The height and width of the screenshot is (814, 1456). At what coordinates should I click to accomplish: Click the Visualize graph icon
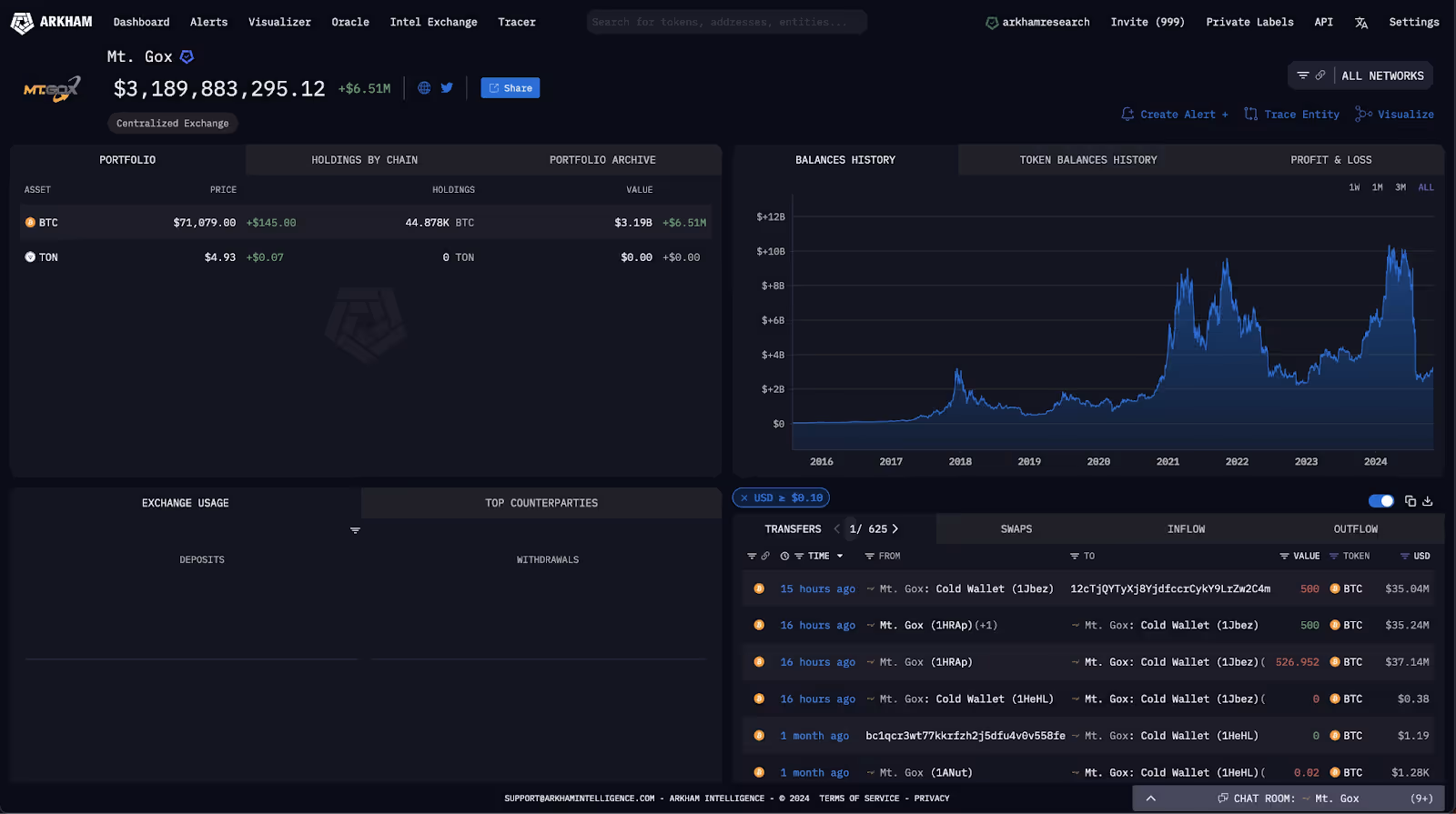tap(1363, 114)
